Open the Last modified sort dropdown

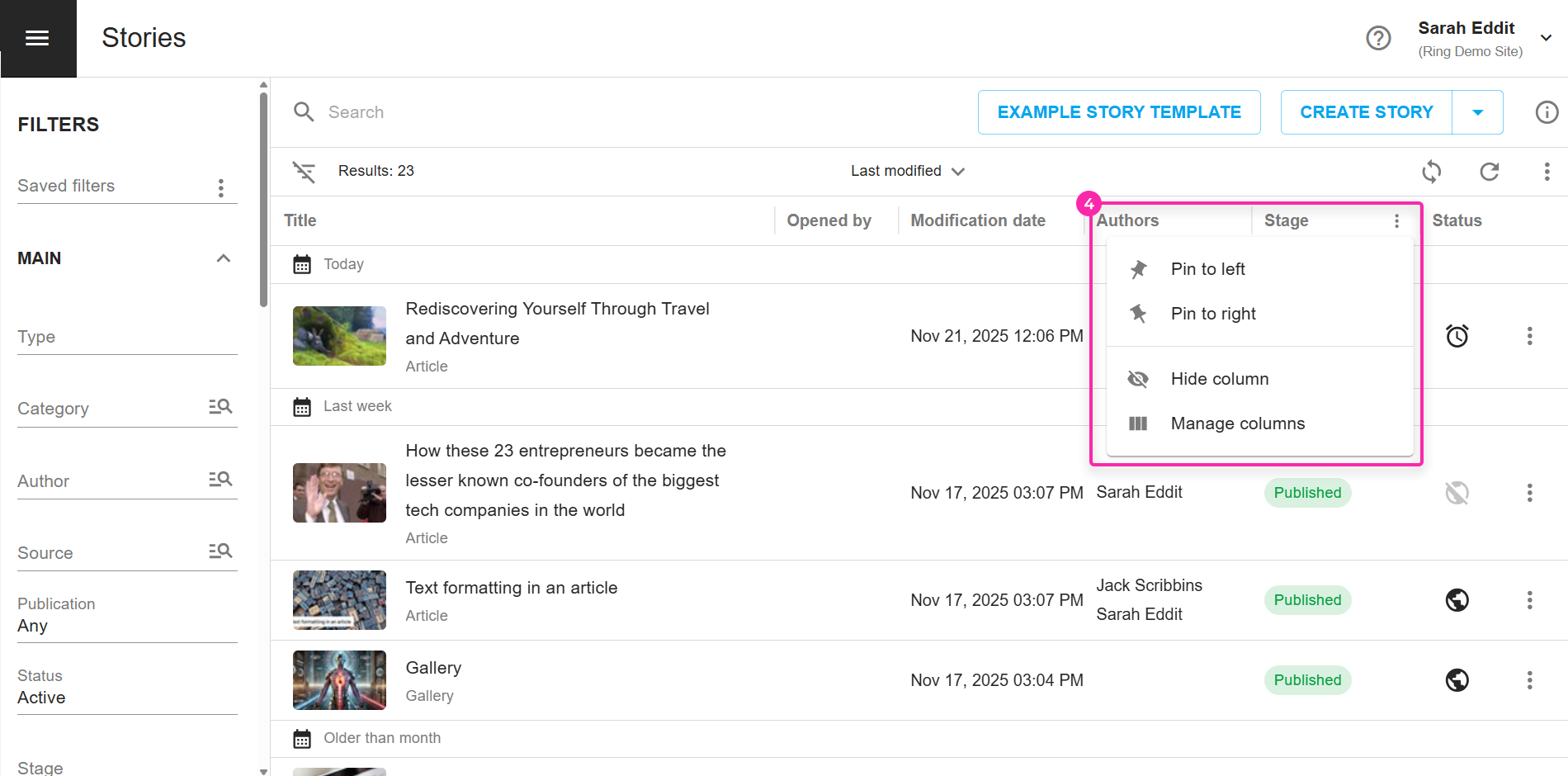[907, 171]
